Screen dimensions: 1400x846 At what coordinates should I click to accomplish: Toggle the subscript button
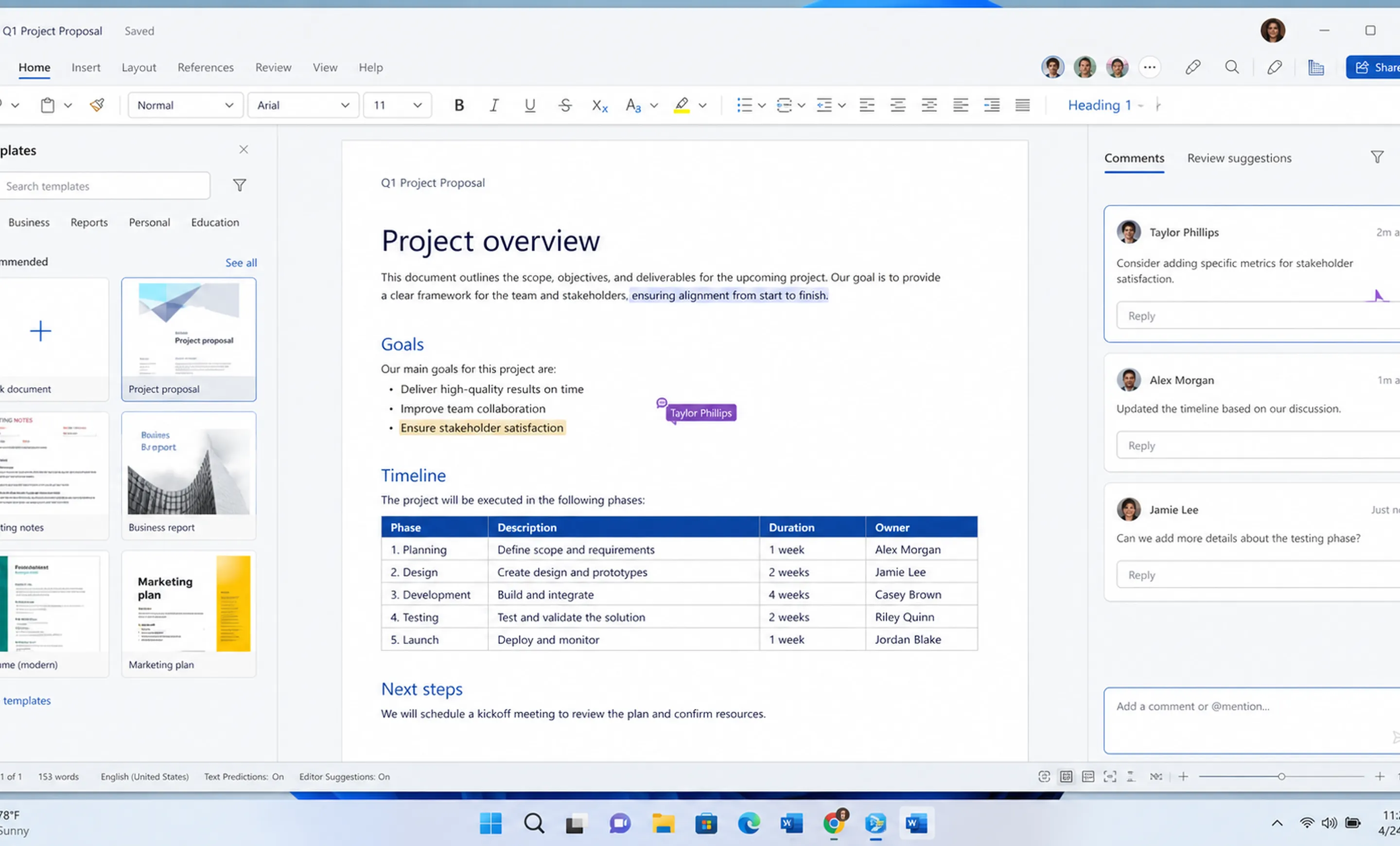click(x=599, y=105)
